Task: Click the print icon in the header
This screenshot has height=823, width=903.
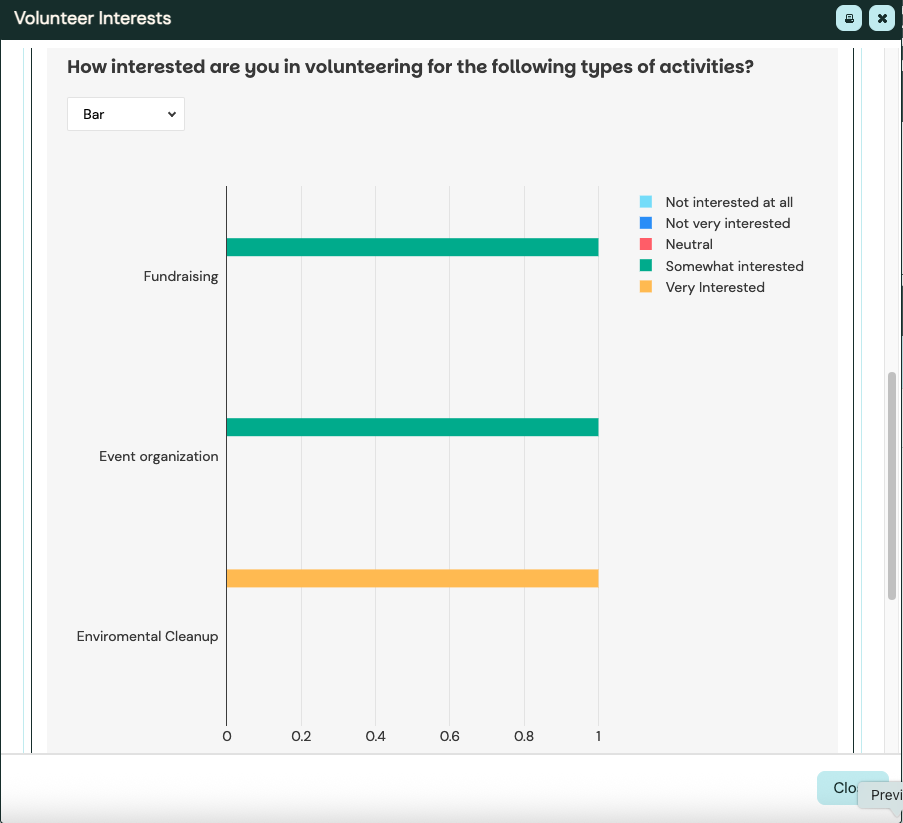Action: [849, 18]
